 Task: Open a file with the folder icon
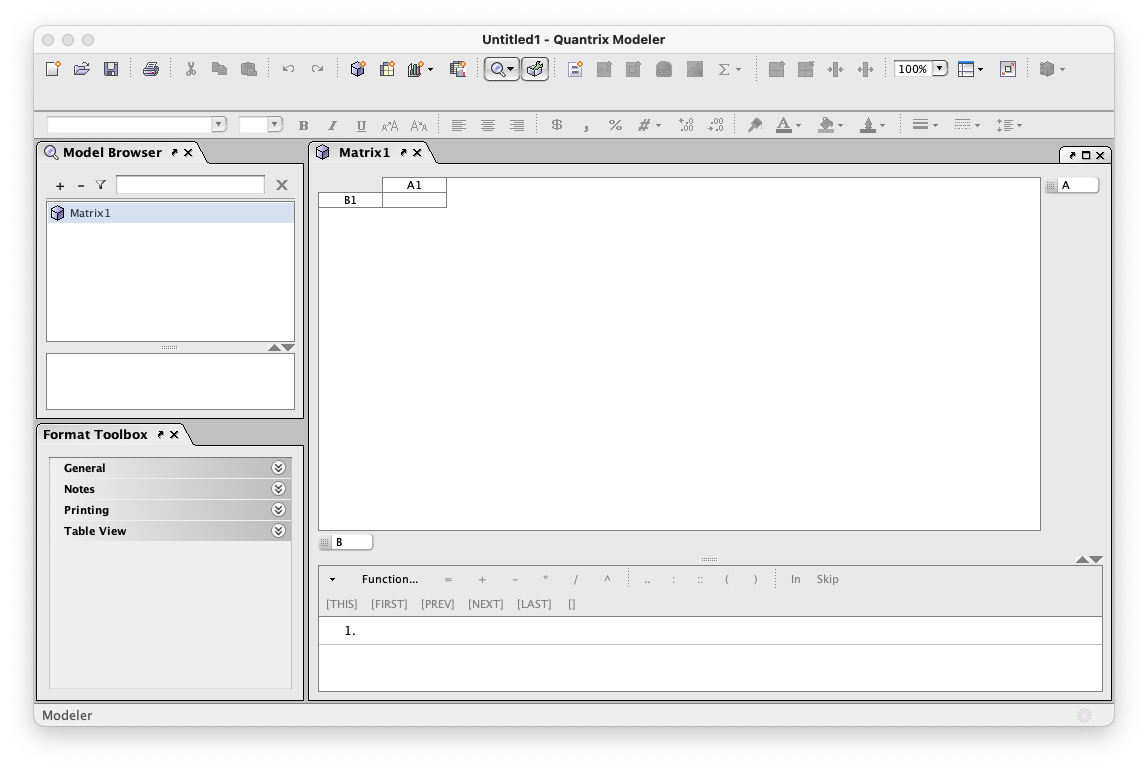pos(82,69)
